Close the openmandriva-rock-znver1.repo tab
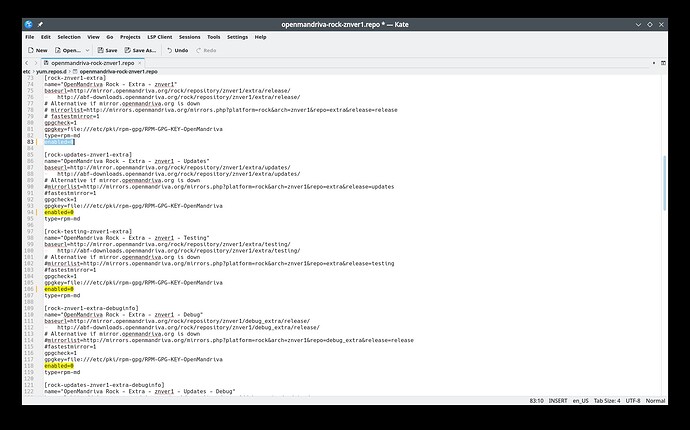The width and height of the screenshot is (690, 430). pos(140,63)
